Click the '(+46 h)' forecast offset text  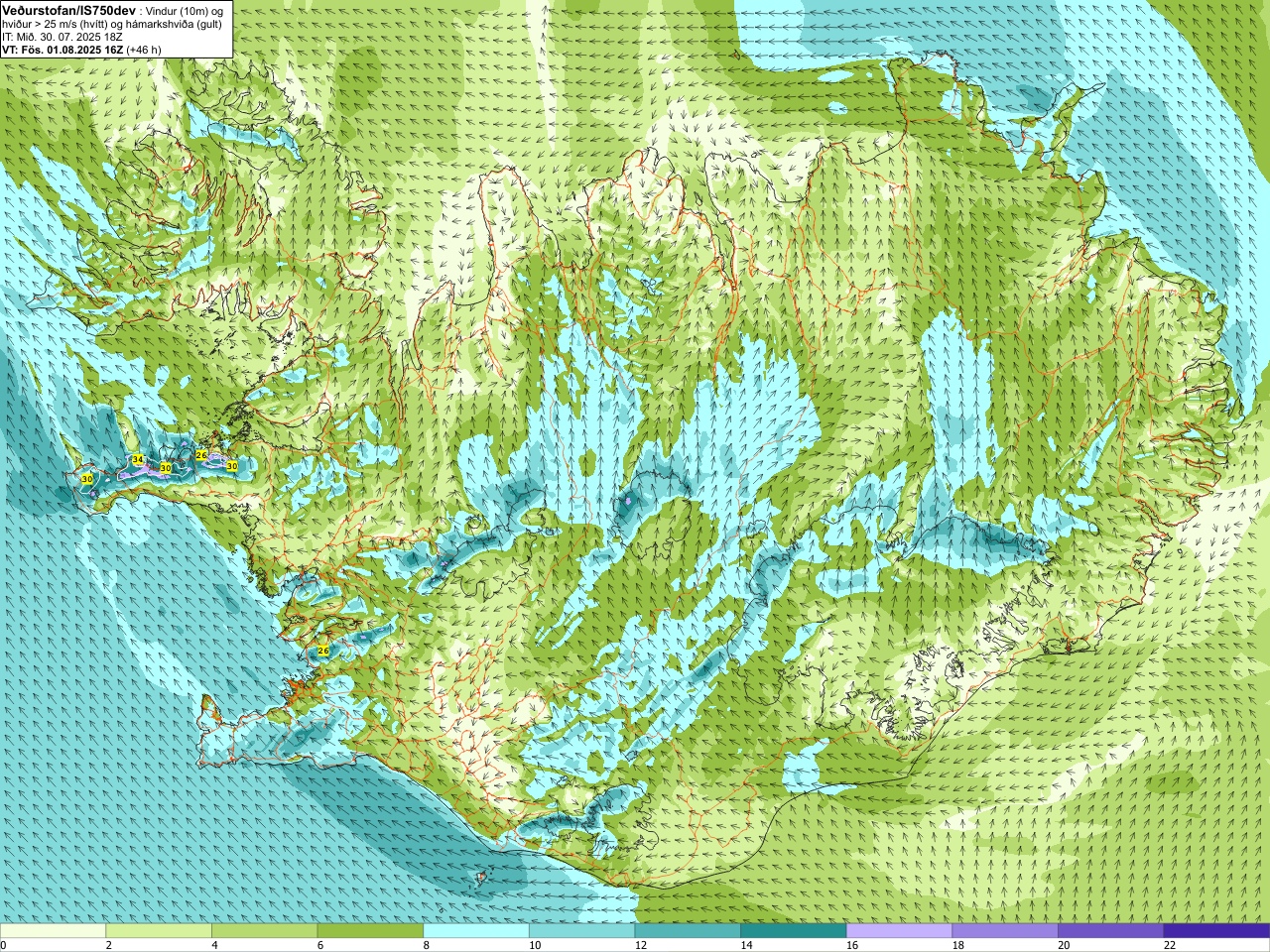[x=144, y=50]
